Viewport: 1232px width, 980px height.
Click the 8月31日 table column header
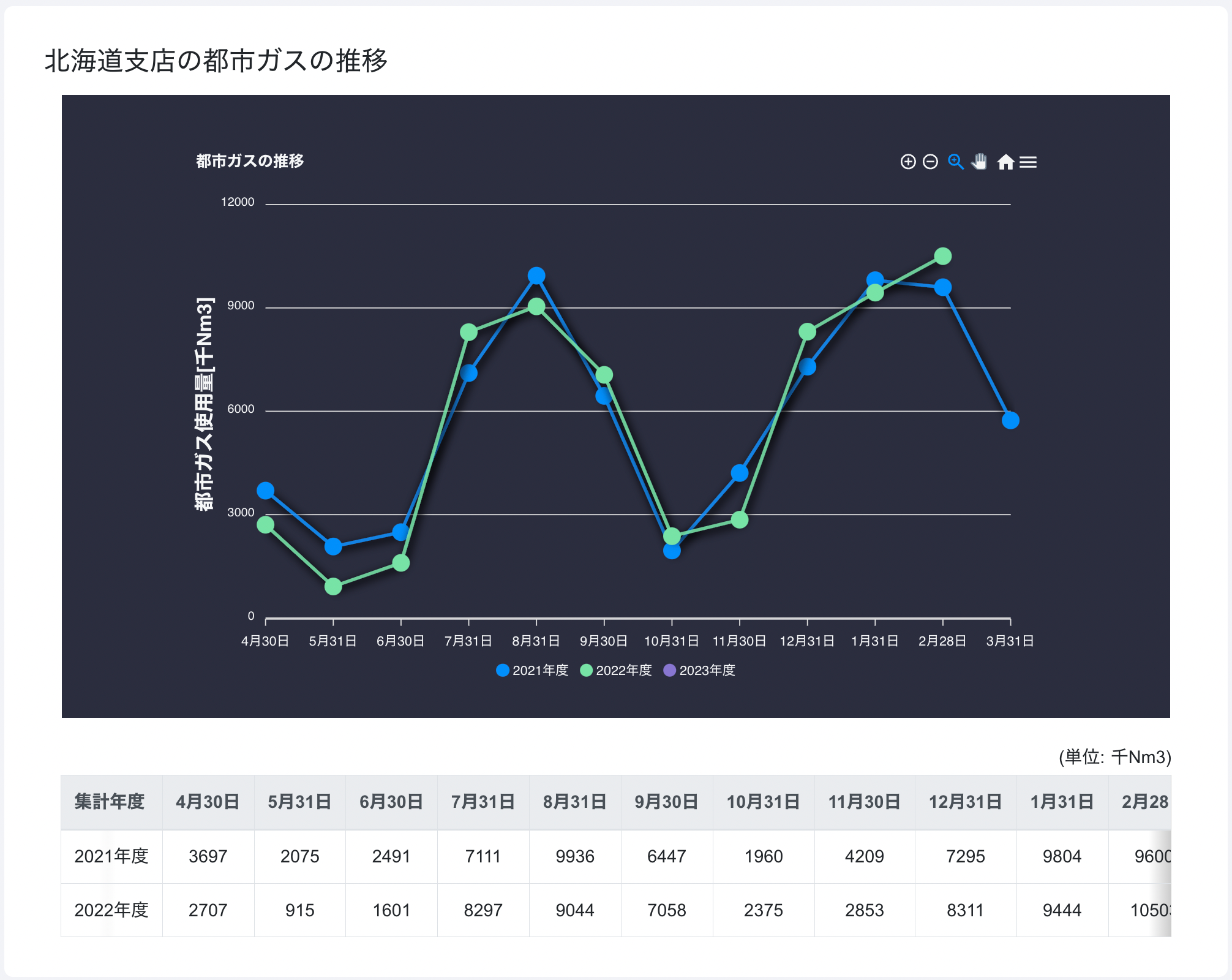pos(574,802)
